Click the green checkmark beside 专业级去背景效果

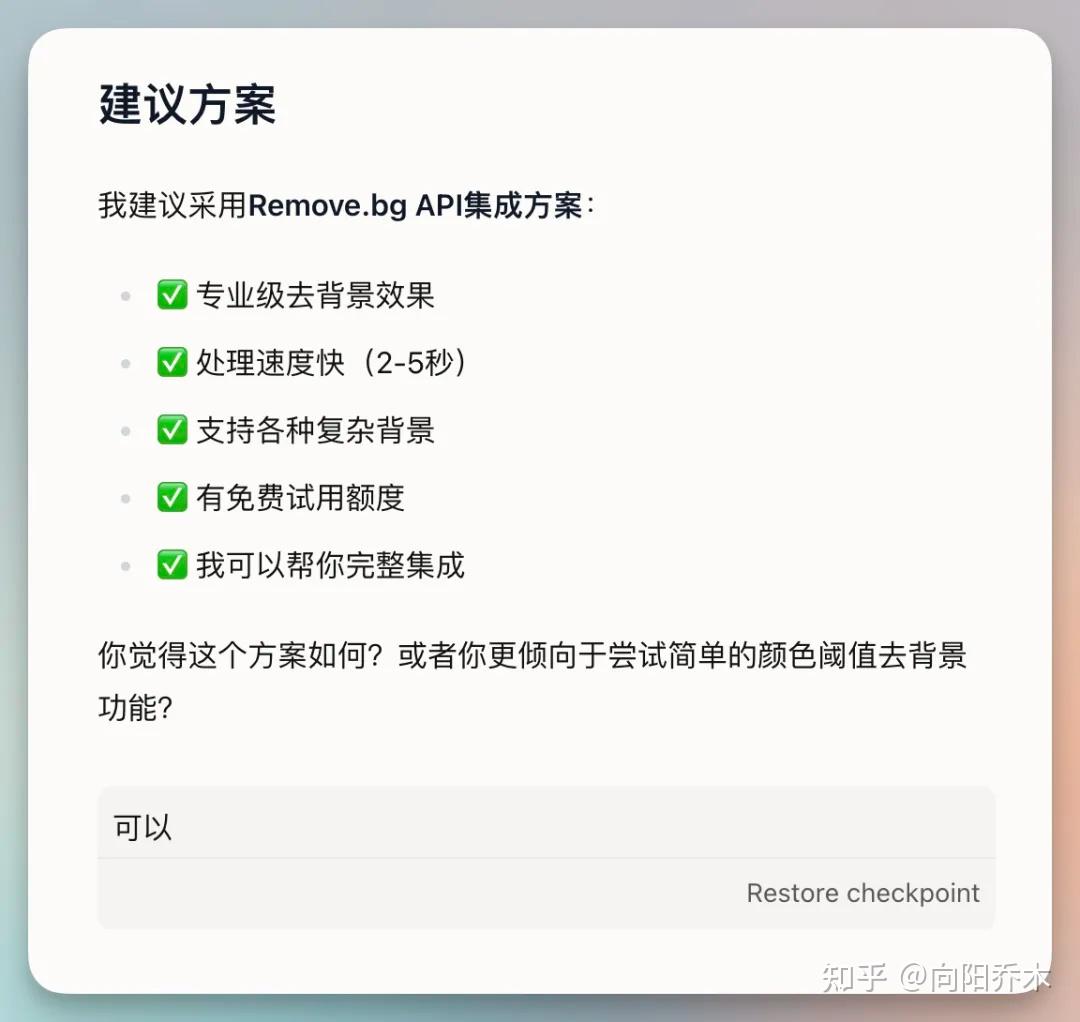tap(172, 295)
